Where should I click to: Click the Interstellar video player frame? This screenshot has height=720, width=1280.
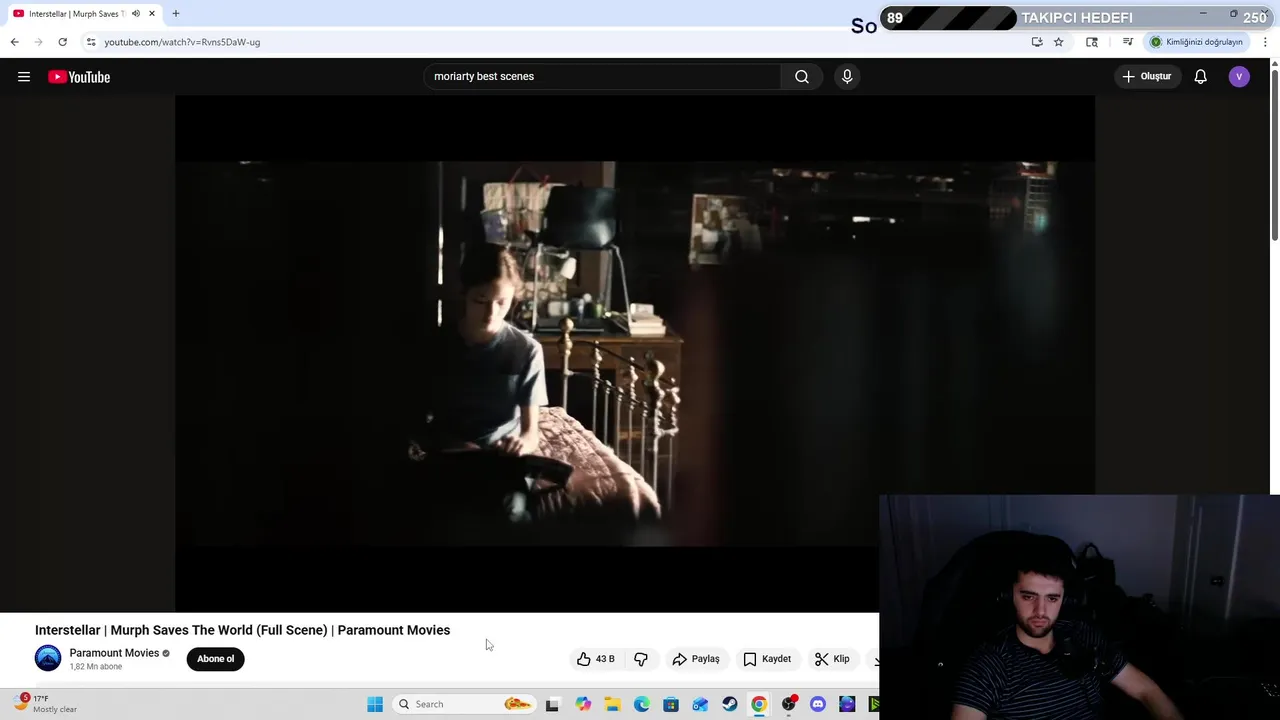[635, 353]
